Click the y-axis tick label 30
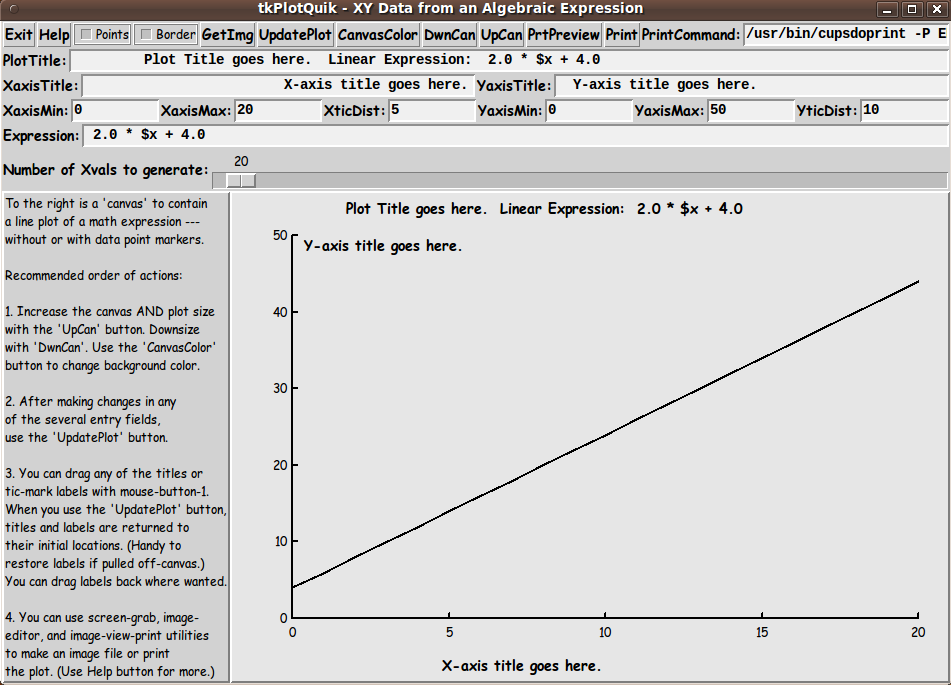The image size is (951, 685). [280, 388]
